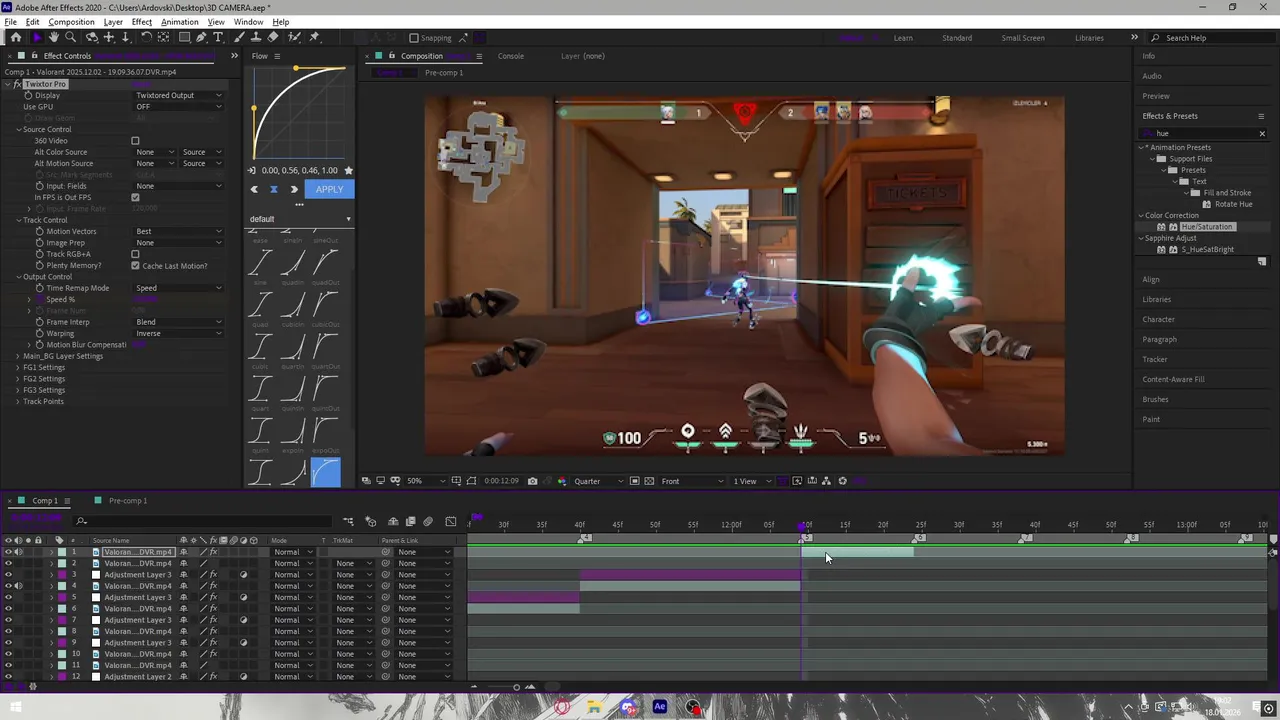
Task: Open the Show Channel color management icon
Action: click(x=562, y=481)
